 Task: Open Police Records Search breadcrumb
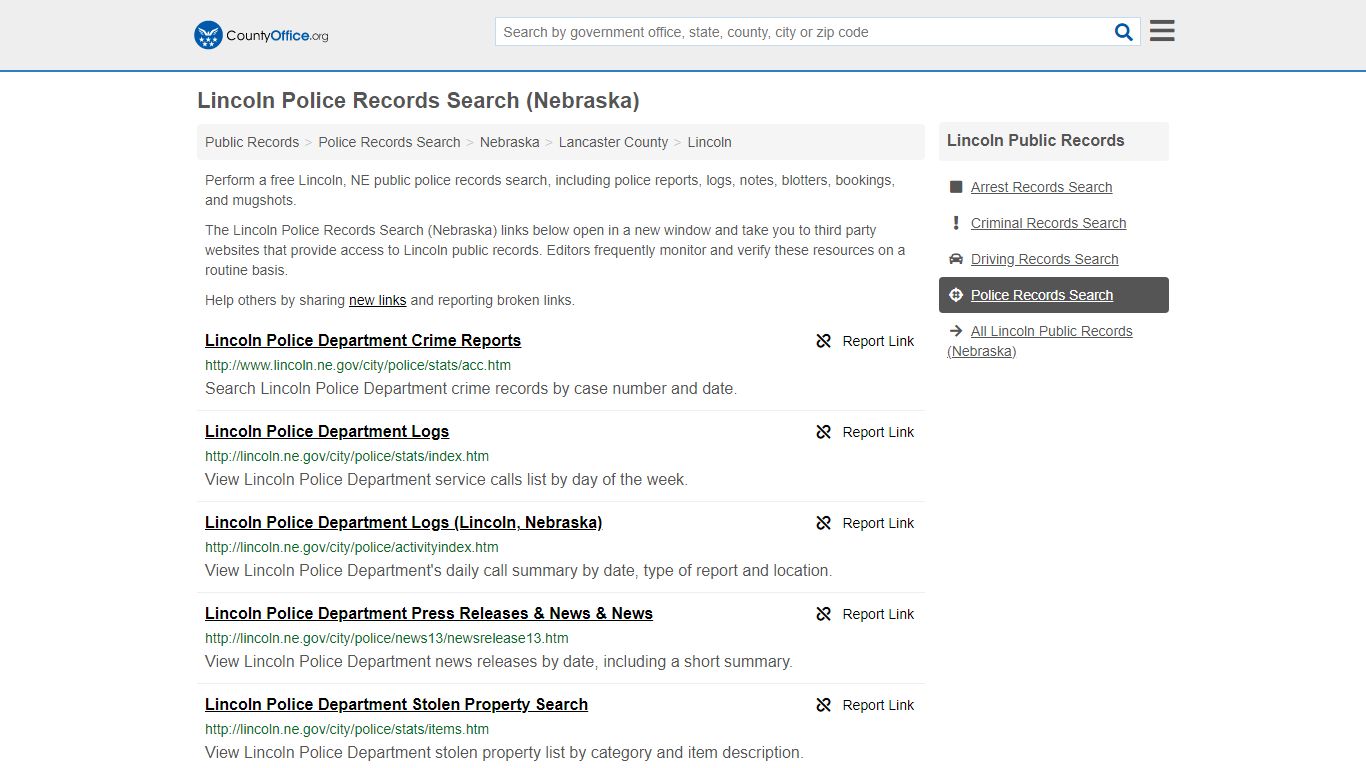389,142
